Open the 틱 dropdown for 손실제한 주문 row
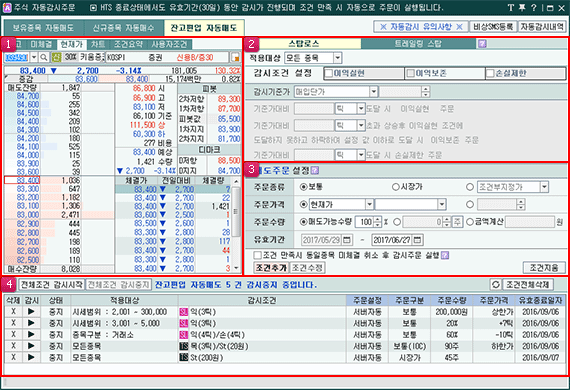This screenshot has height=390, width=570. (361, 155)
